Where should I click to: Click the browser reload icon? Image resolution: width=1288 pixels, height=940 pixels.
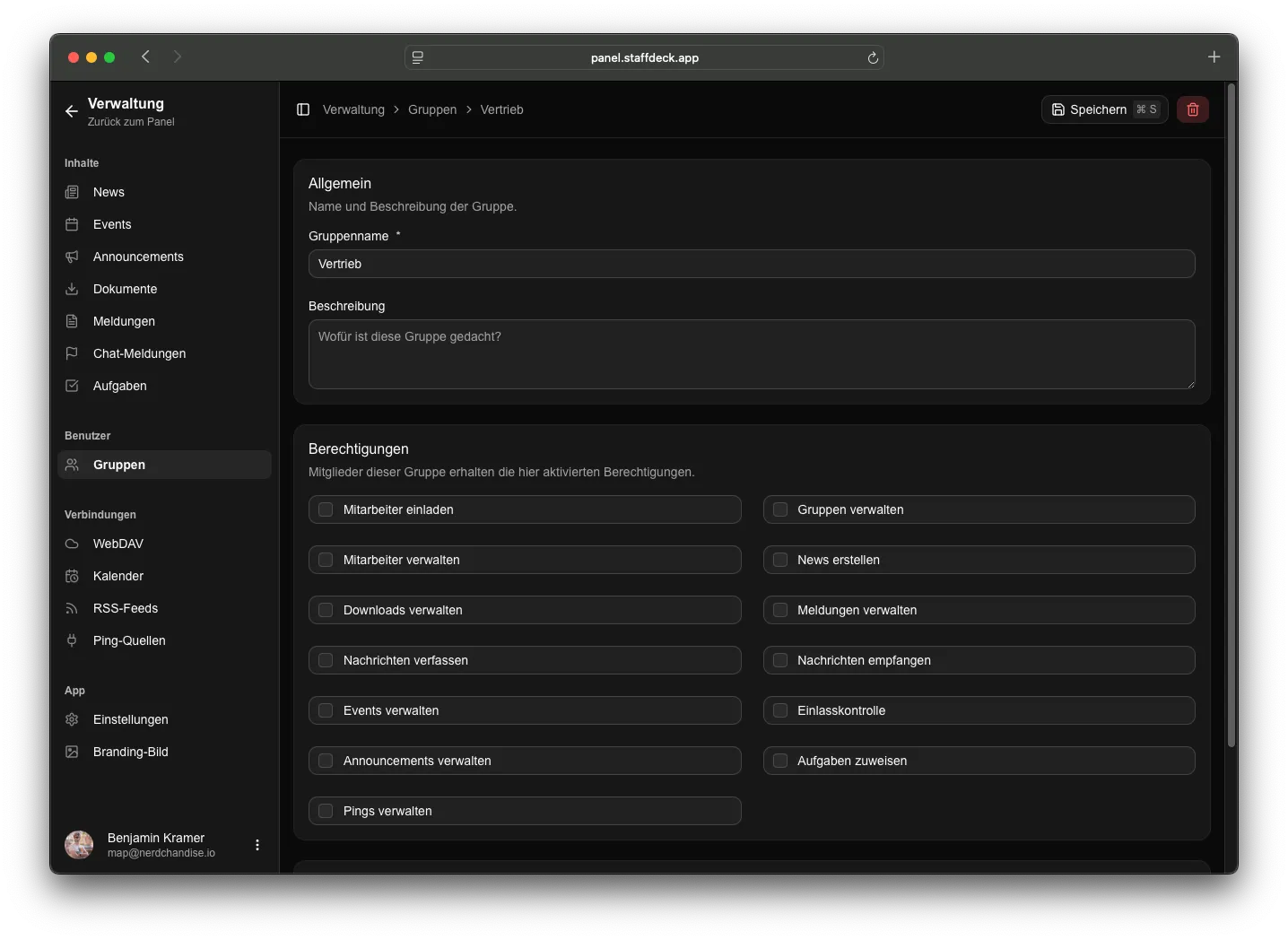click(873, 57)
